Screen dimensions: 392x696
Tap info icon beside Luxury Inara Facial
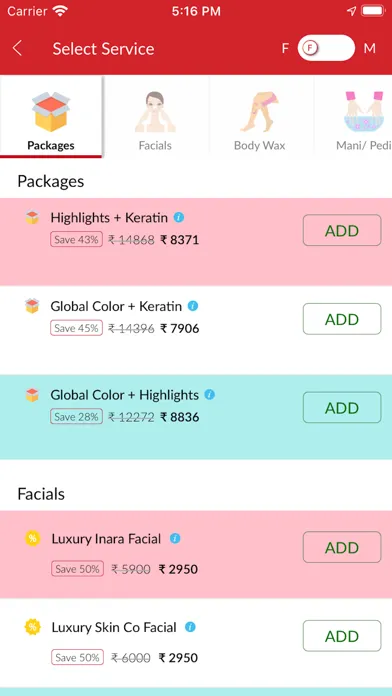tap(175, 538)
